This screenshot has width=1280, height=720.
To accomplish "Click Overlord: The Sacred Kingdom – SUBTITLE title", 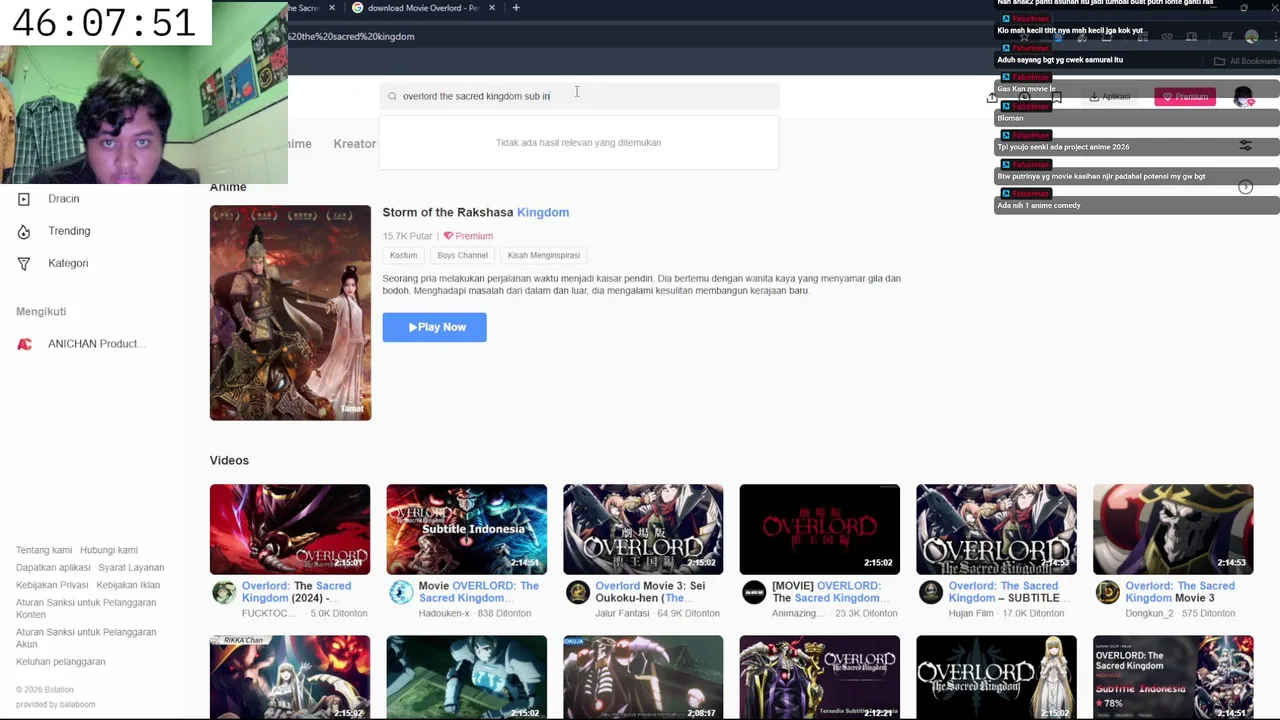I will point(1004,592).
